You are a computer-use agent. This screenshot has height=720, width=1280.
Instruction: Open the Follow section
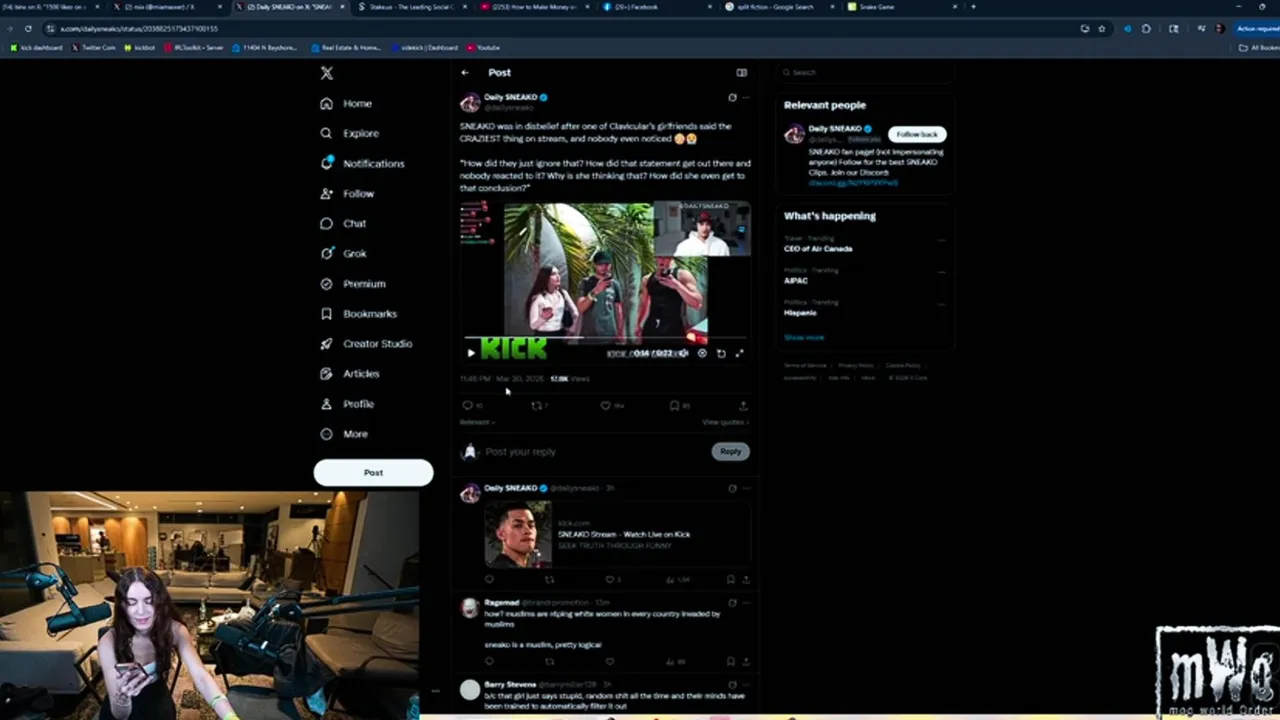click(x=347, y=193)
